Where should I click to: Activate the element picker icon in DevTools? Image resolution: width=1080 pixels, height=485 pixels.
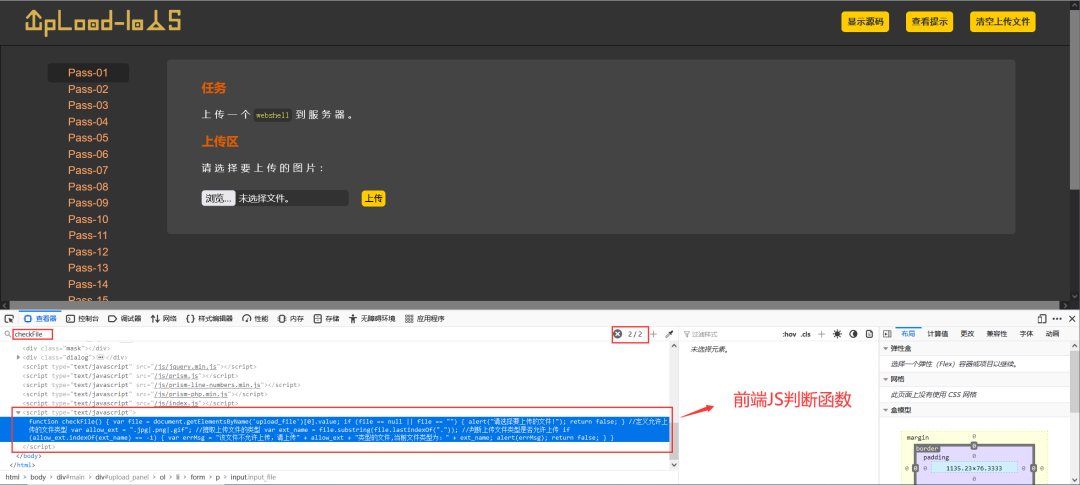pyautogui.click(x=9, y=318)
